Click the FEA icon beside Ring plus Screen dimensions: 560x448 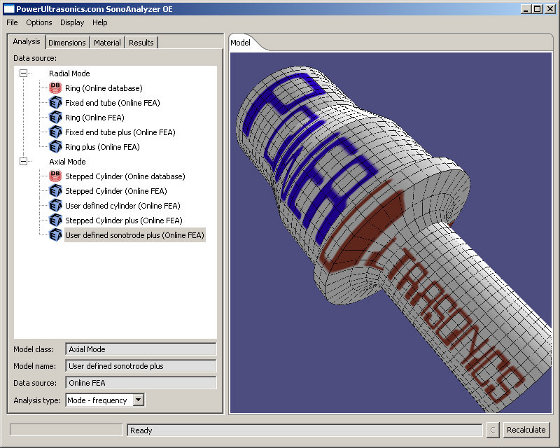[x=55, y=146]
